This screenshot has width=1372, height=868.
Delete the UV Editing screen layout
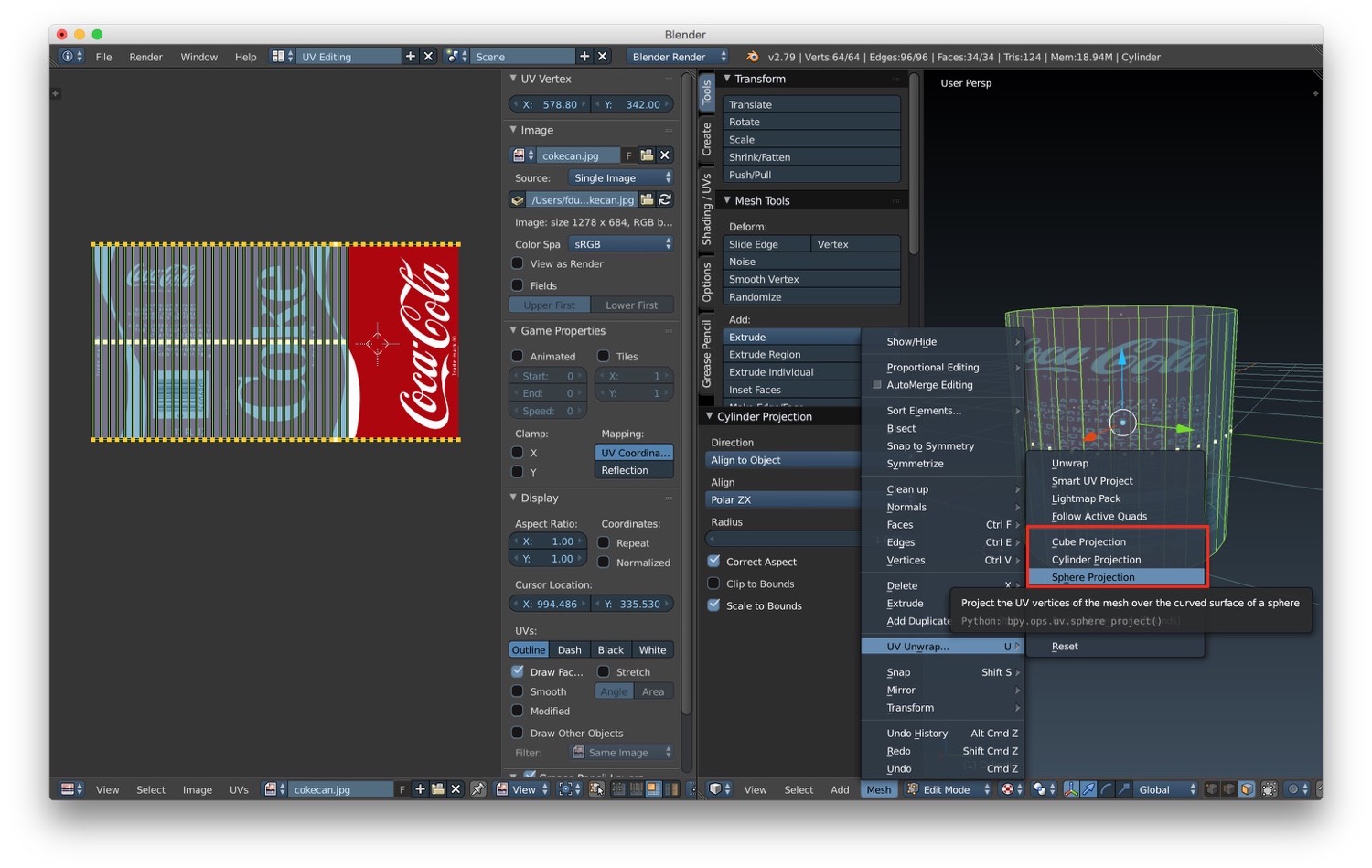427,57
